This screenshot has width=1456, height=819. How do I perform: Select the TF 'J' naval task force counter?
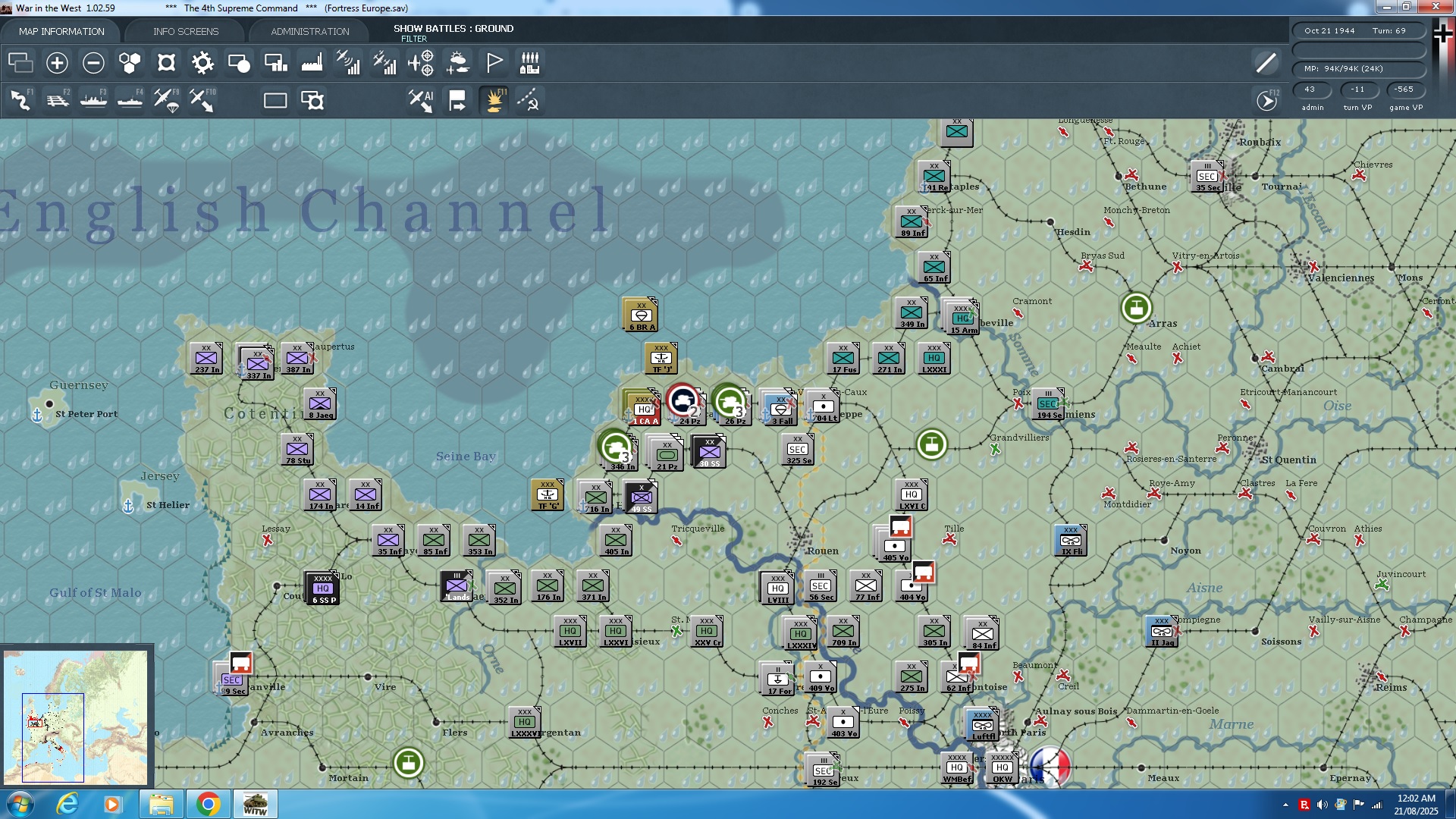[x=662, y=358]
